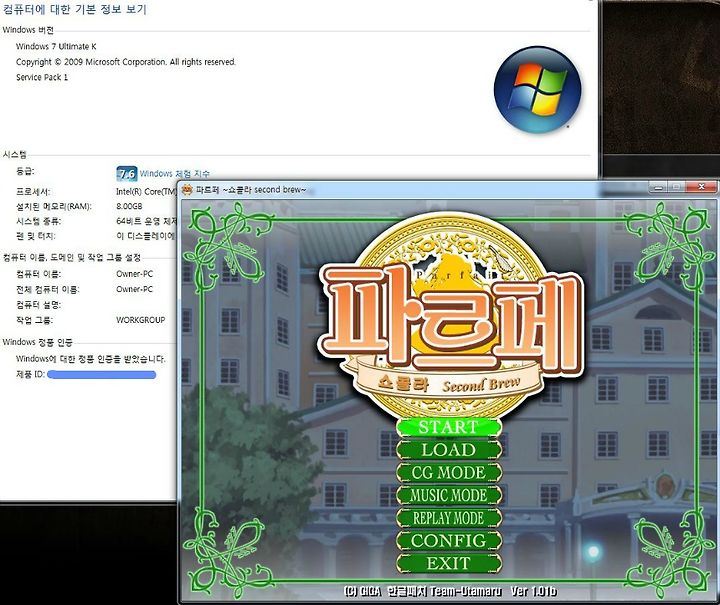Click the 파르페 game logo
The height and width of the screenshot is (605, 720).
tap(452, 317)
